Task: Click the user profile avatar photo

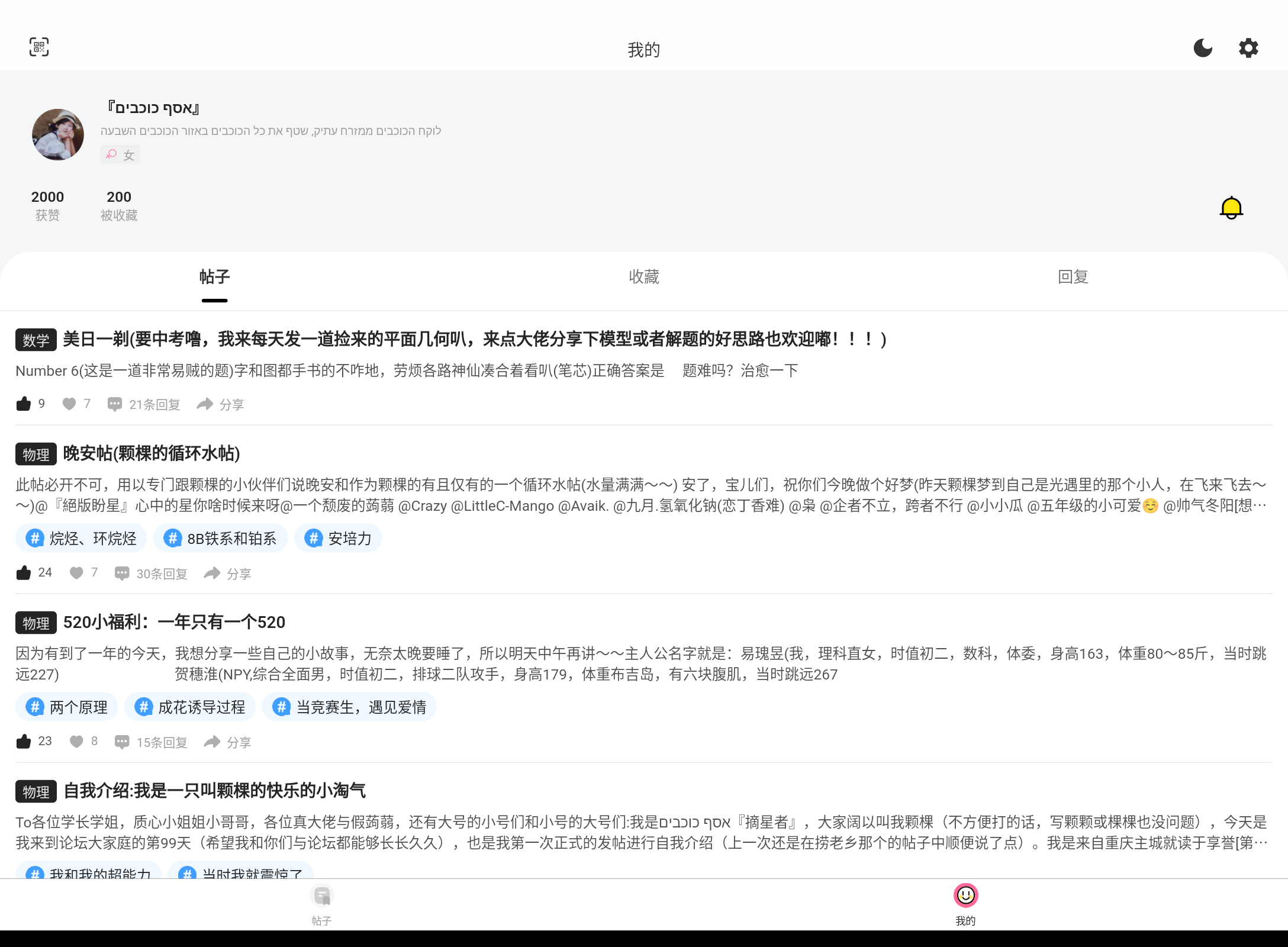Action: point(57,134)
